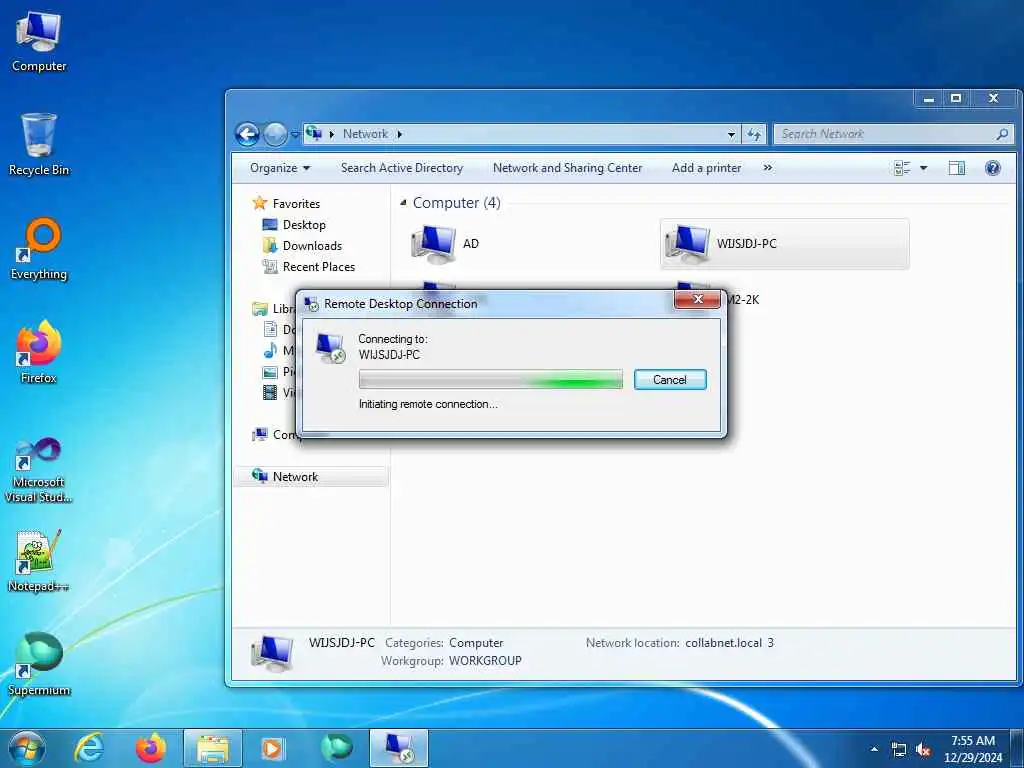Open the Organize menu
Viewport: 1024px width, 768px height.
click(280, 168)
